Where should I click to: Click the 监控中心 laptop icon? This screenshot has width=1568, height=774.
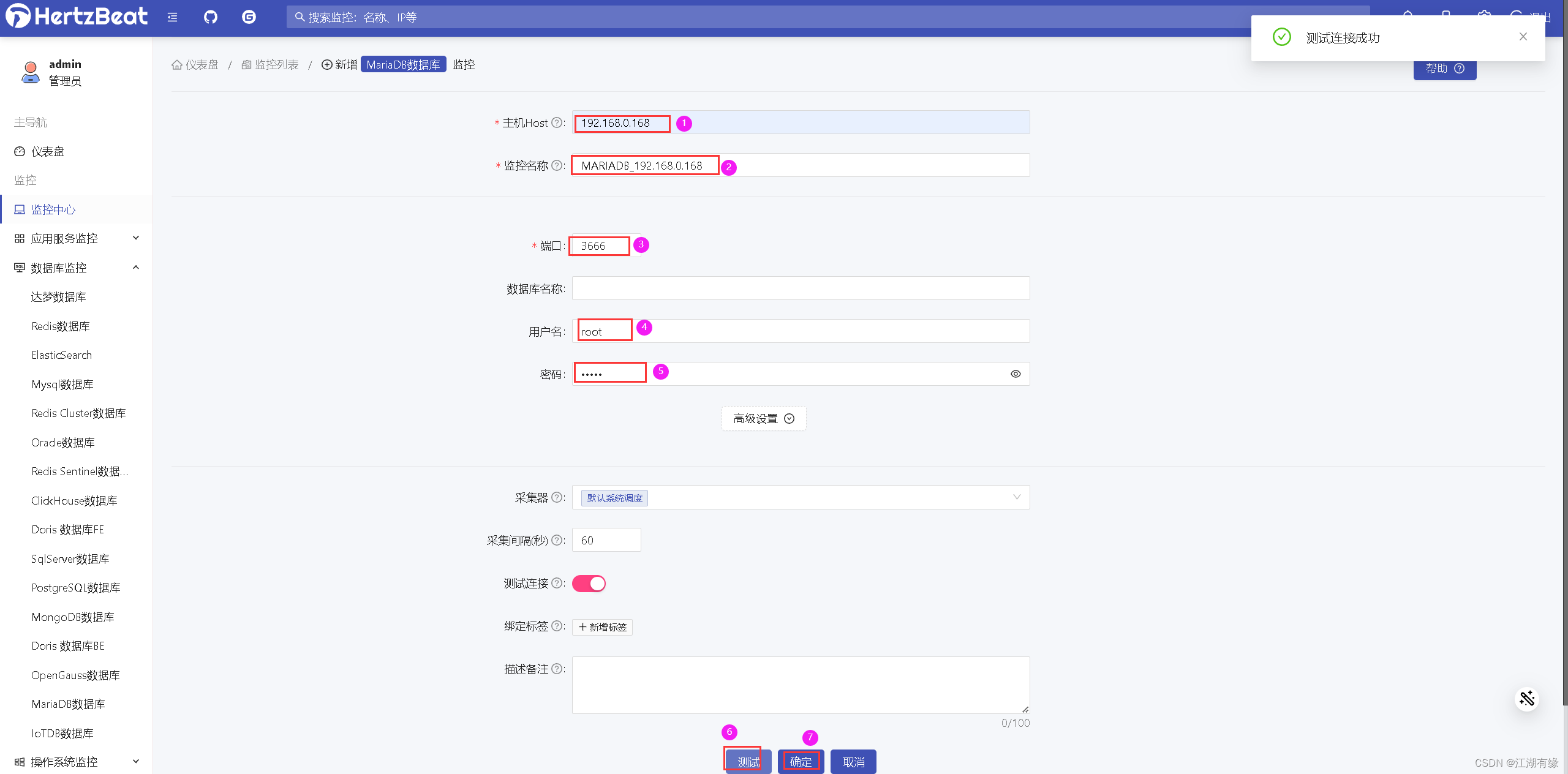[x=20, y=209]
